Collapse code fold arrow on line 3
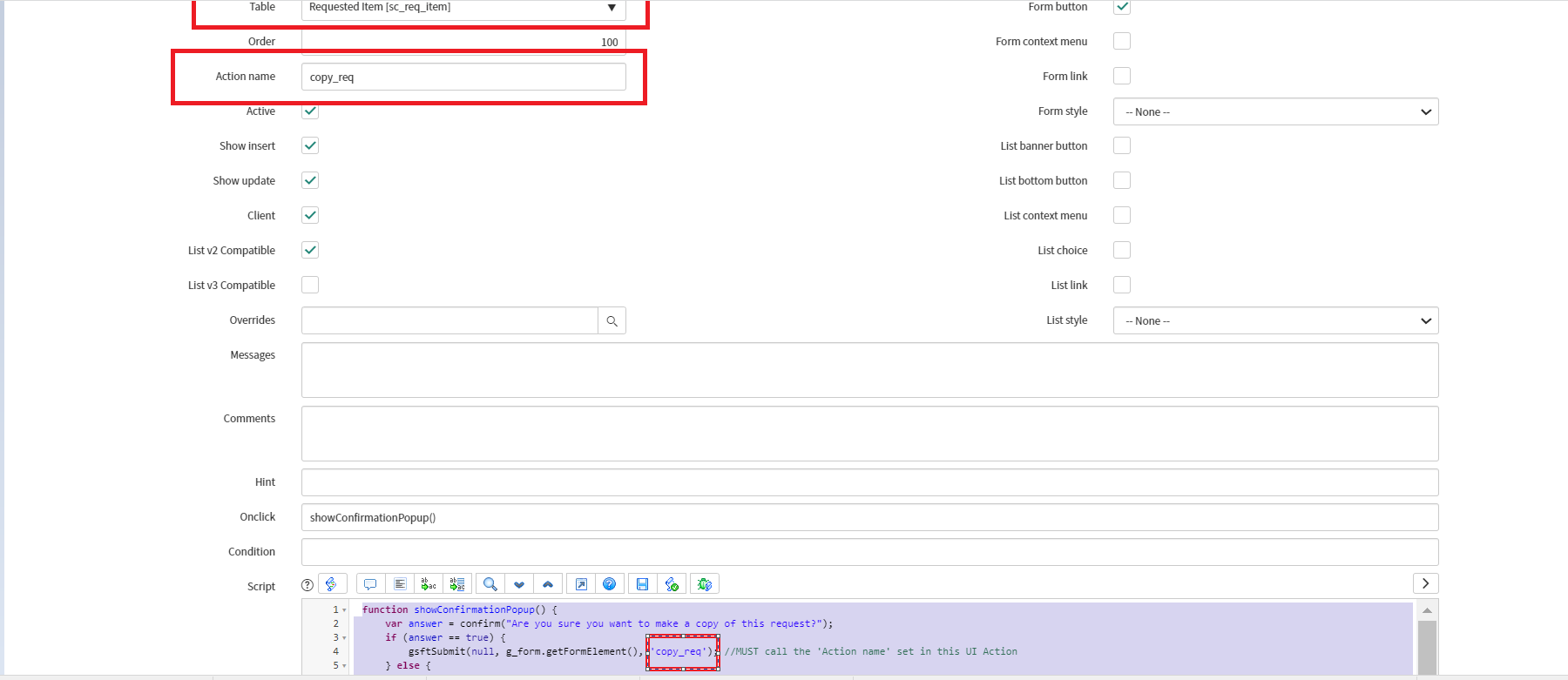 tap(344, 638)
